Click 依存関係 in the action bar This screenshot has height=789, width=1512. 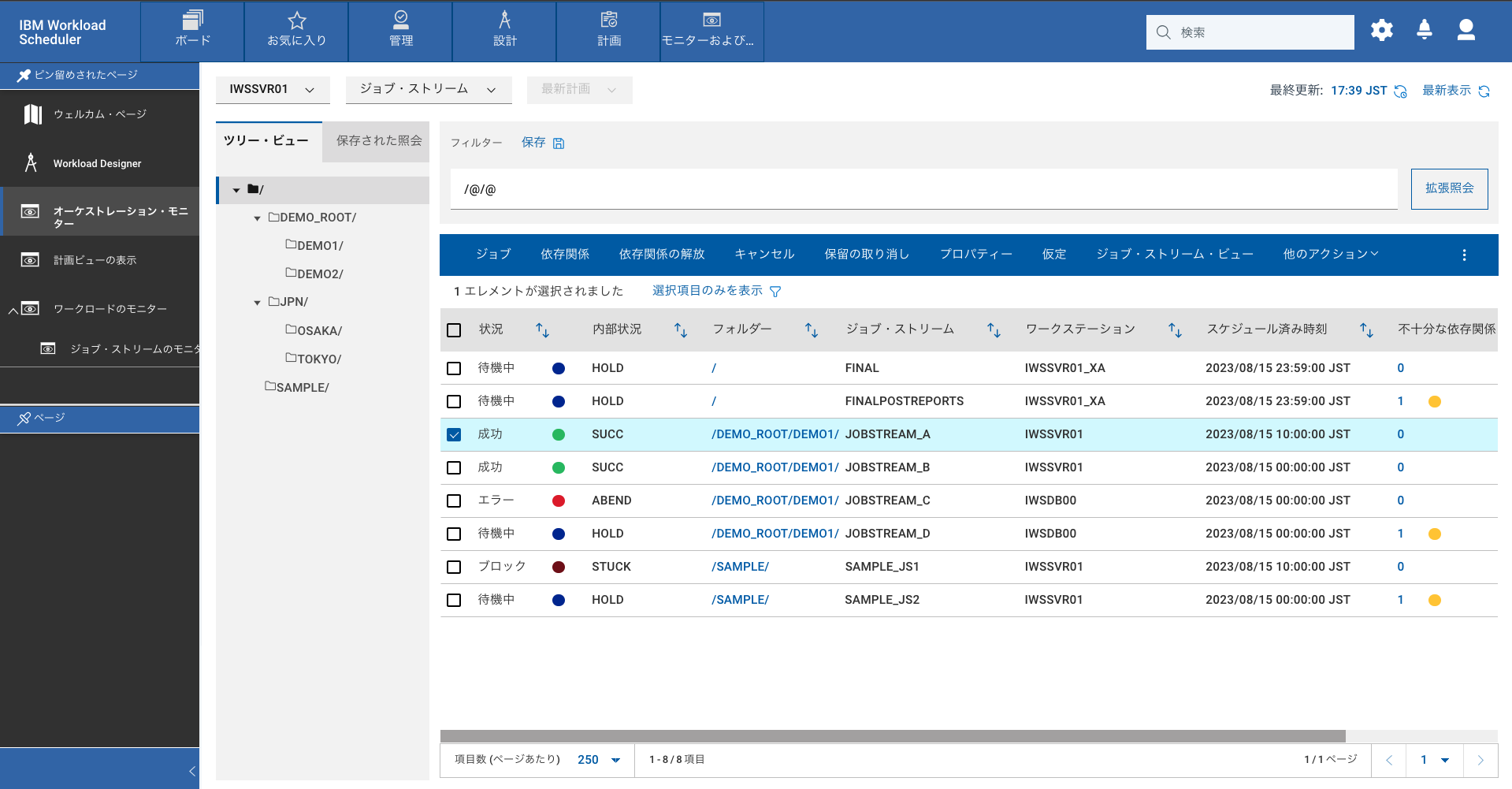(x=565, y=254)
